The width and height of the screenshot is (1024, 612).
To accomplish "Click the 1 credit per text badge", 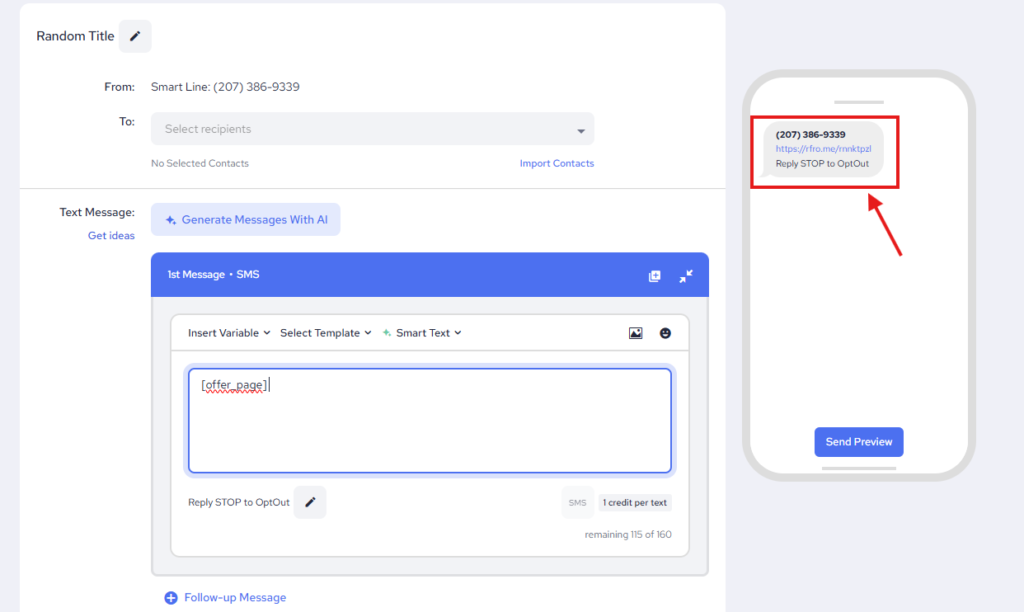I will point(635,503).
